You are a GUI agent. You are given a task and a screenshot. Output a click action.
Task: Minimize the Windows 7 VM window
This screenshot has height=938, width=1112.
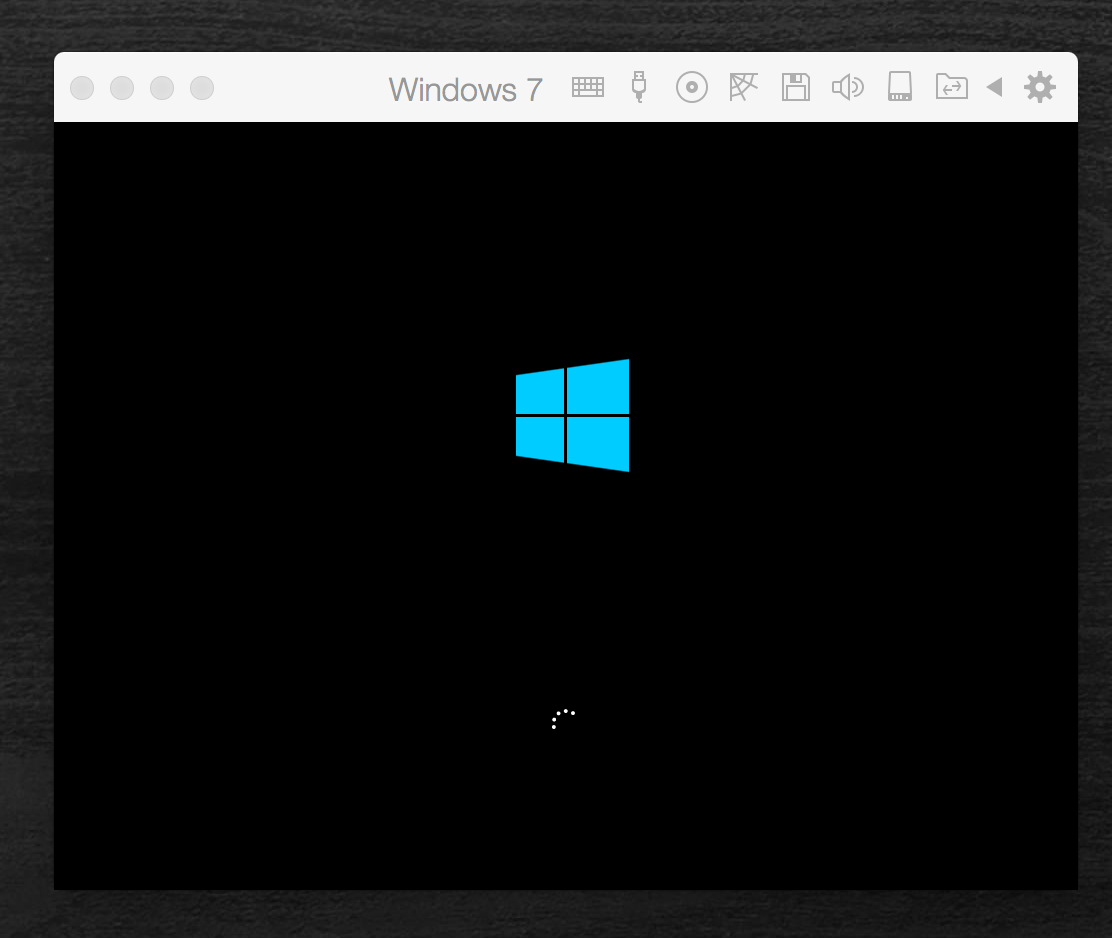tap(122, 88)
